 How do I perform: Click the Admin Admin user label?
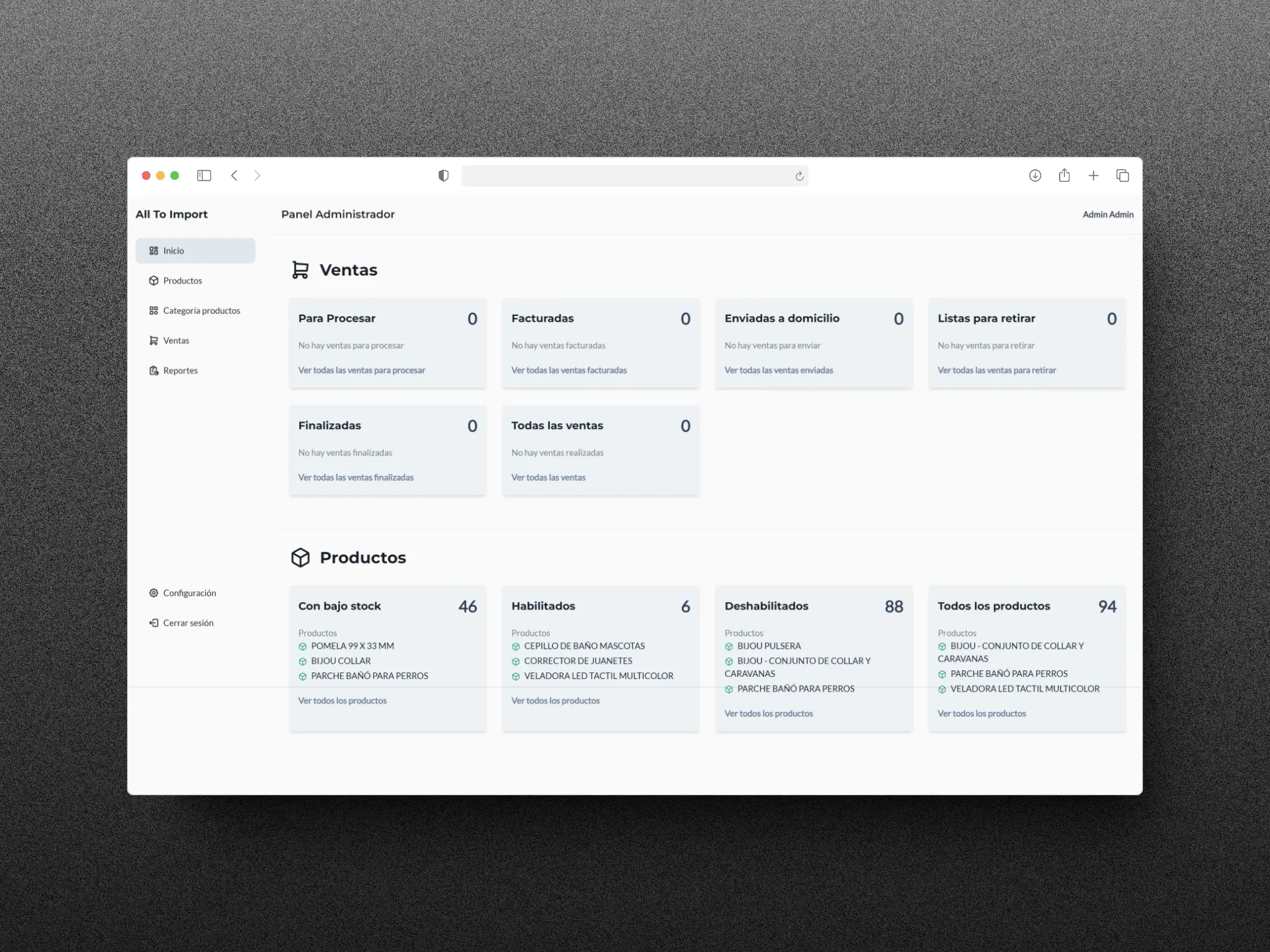[1108, 214]
